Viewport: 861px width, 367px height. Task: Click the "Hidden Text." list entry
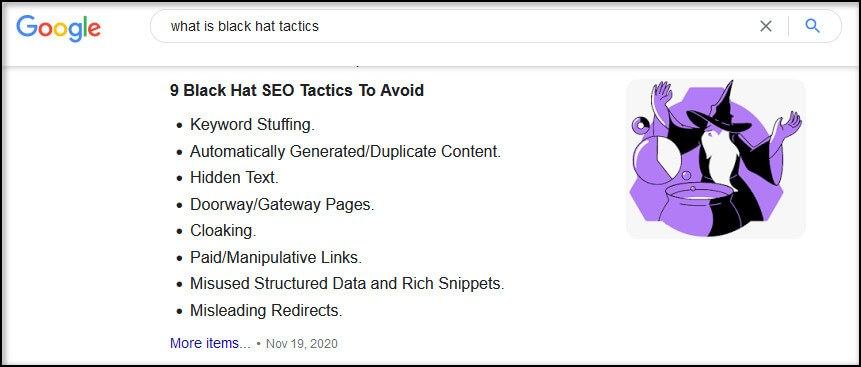coord(234,178)
